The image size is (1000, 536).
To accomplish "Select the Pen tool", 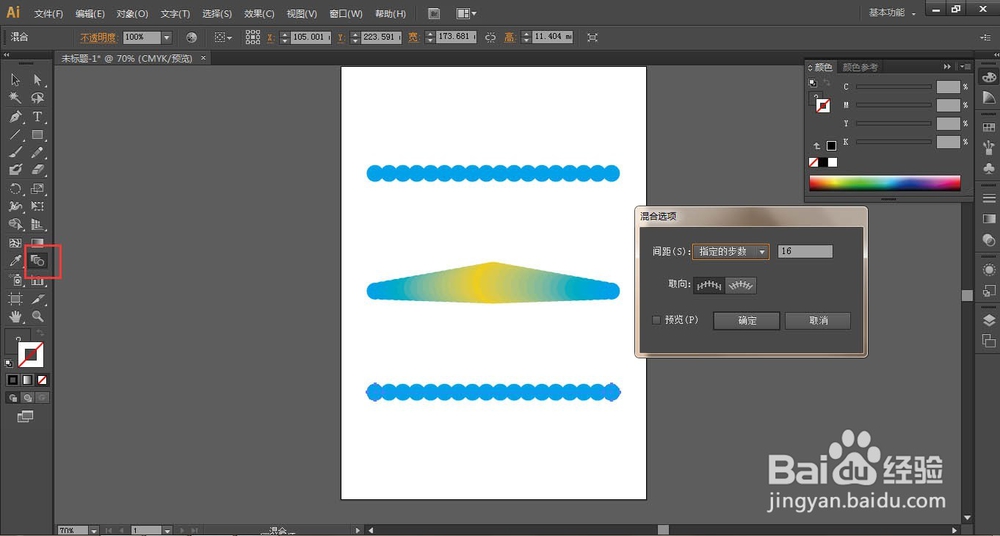I will [x=15, y=116].
